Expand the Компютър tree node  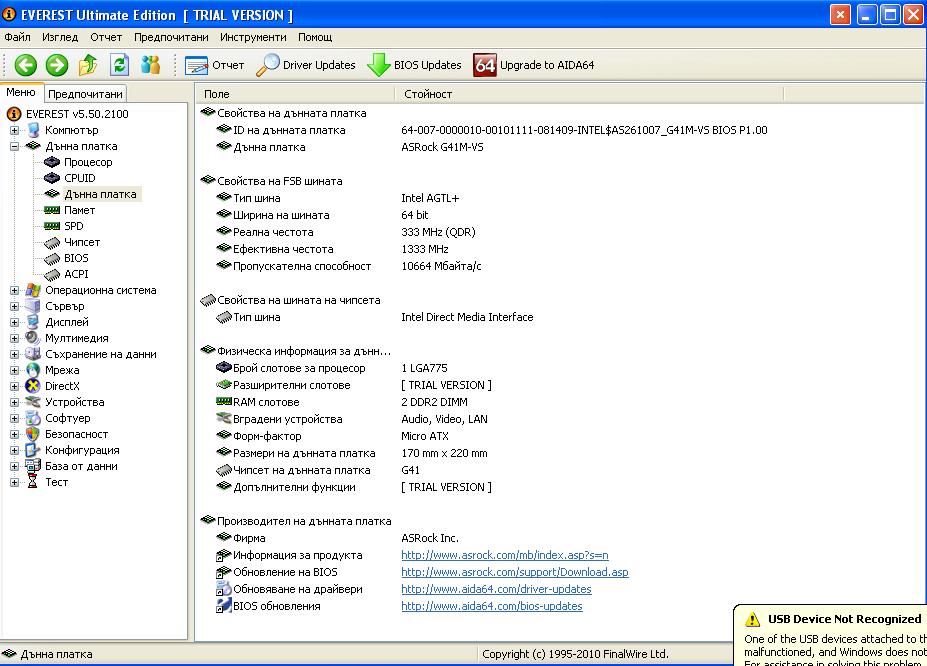click(14, 130)
